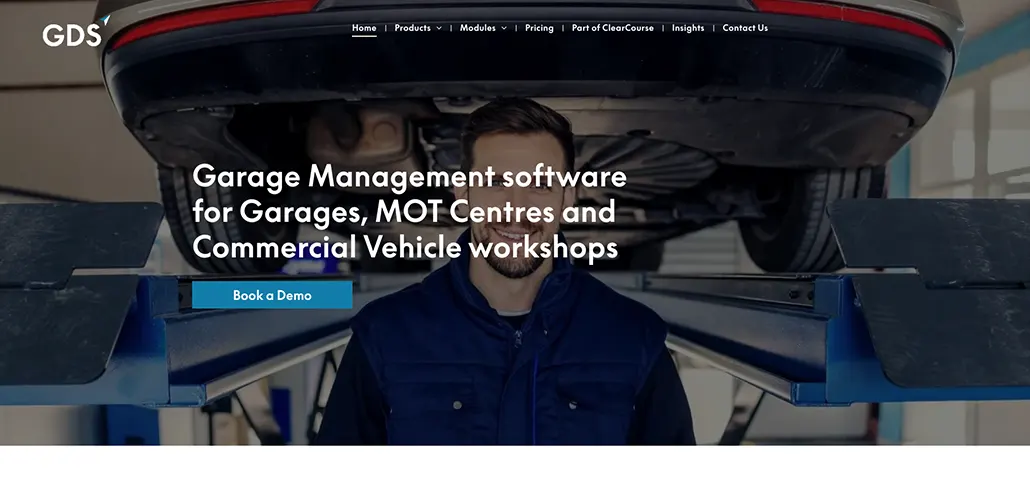
Task: Open the Part of ClearCourse link
Action: (x=612, y=28)
